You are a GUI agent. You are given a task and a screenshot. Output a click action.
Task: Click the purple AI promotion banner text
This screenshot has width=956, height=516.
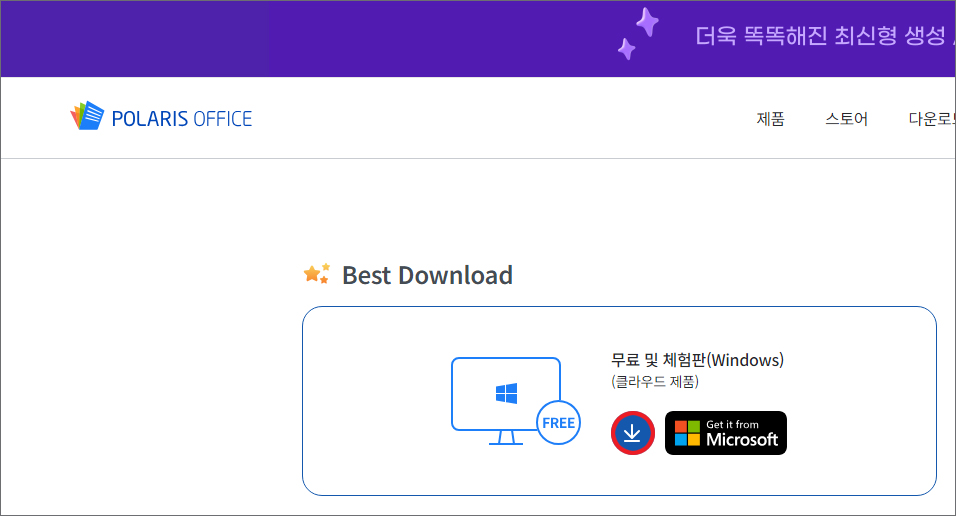(824, 36)
